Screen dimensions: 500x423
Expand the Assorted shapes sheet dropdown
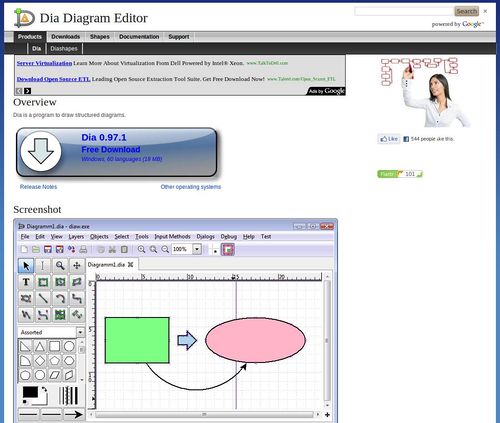click(x=80, y=332)
